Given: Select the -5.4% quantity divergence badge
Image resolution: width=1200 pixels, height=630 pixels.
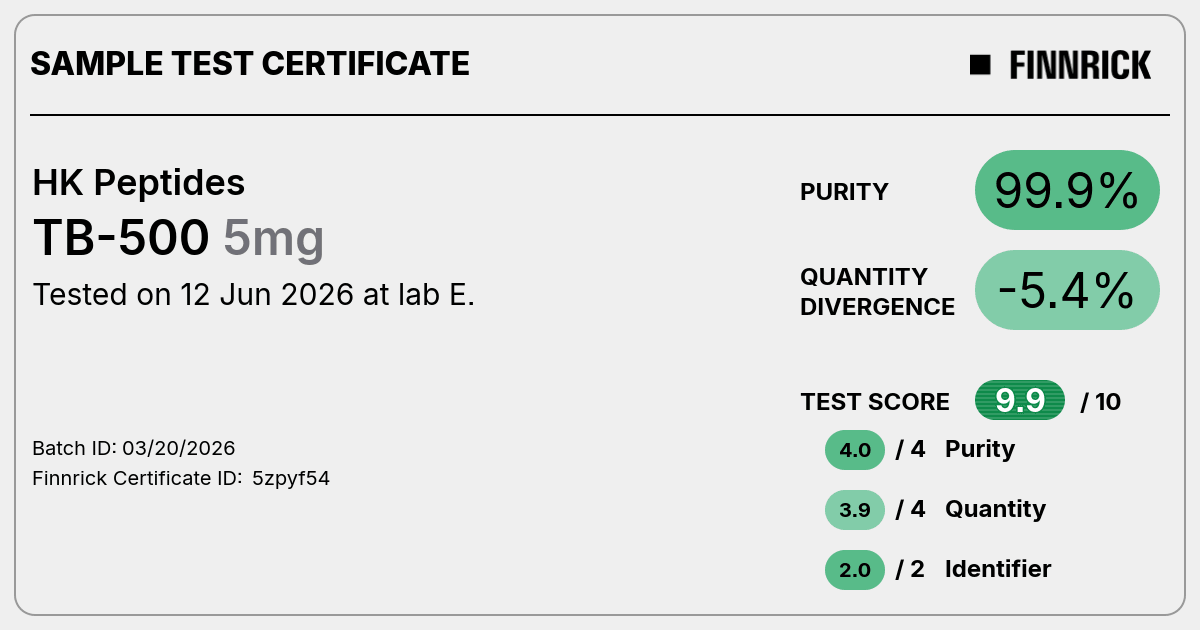Looking at the screenshot, I should click(x=1067, y=290).
